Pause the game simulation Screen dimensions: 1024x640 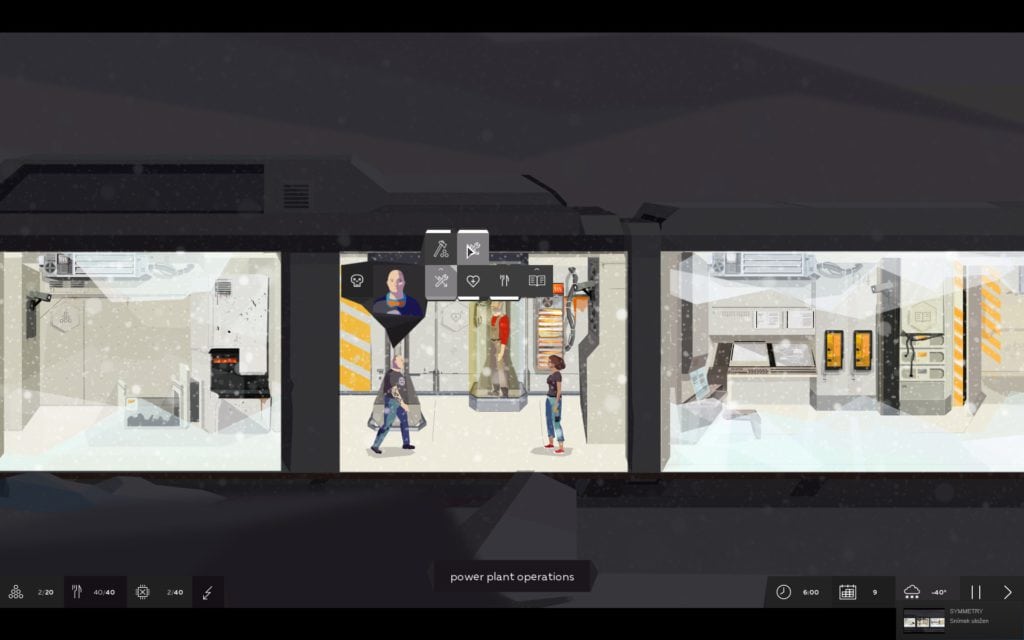[976, 592]
